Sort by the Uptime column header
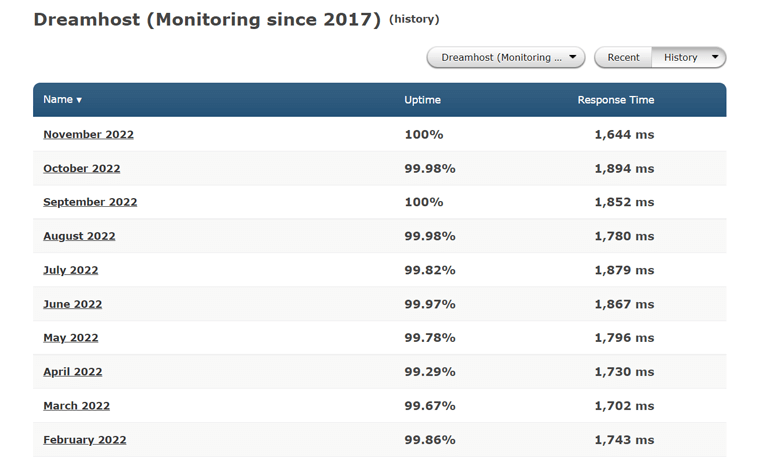Image resolution: width=760 pixels, height=459 pixels. pyautogui.click(x=422, y=100)
